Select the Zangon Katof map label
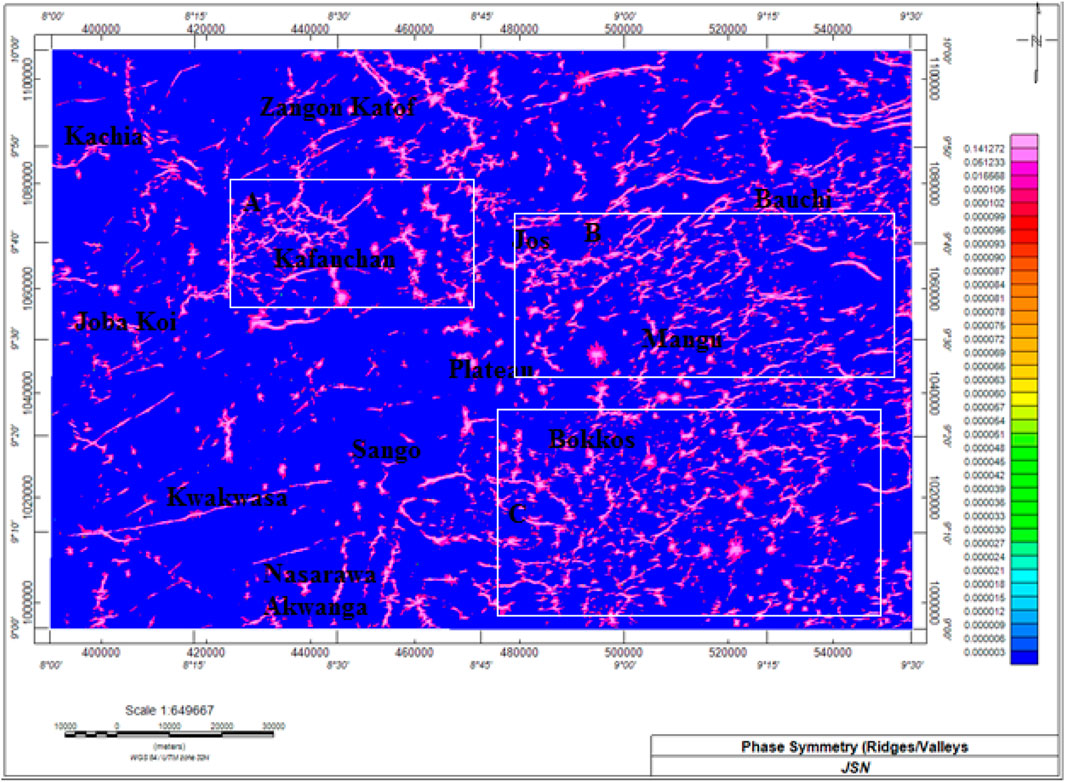 click(338, 107)
